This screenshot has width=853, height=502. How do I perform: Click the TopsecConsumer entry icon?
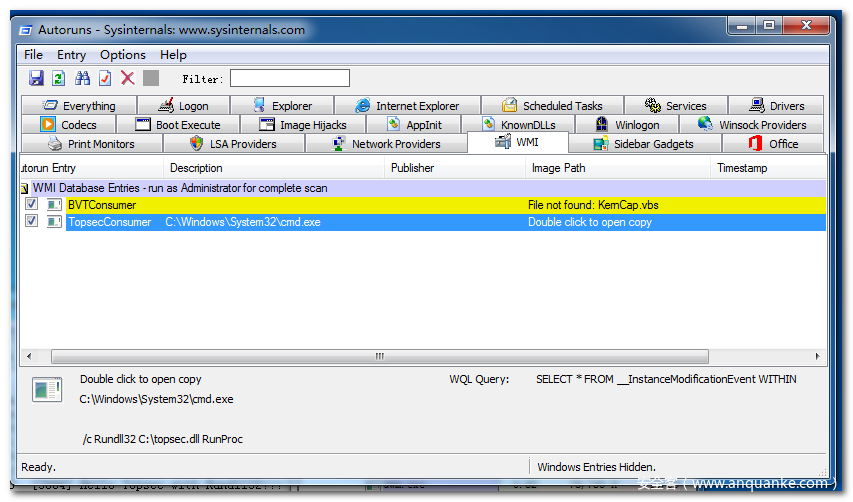tap(49, 222)
